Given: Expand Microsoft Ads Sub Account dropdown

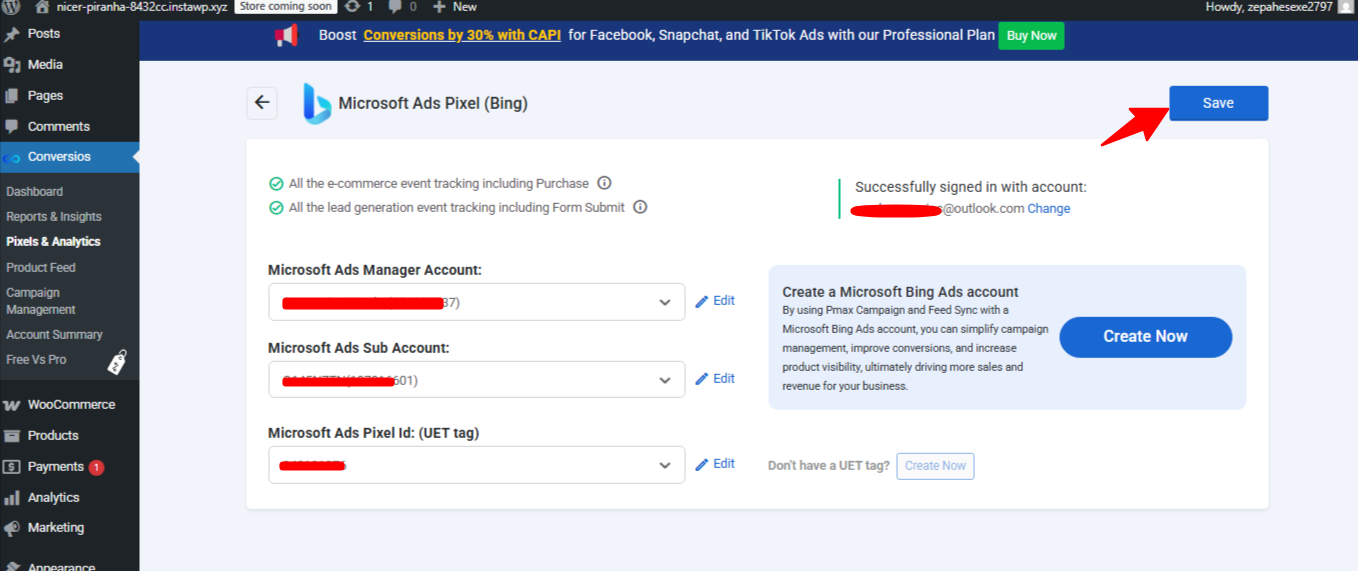Looking at the screenshot, I should (476, 380).
